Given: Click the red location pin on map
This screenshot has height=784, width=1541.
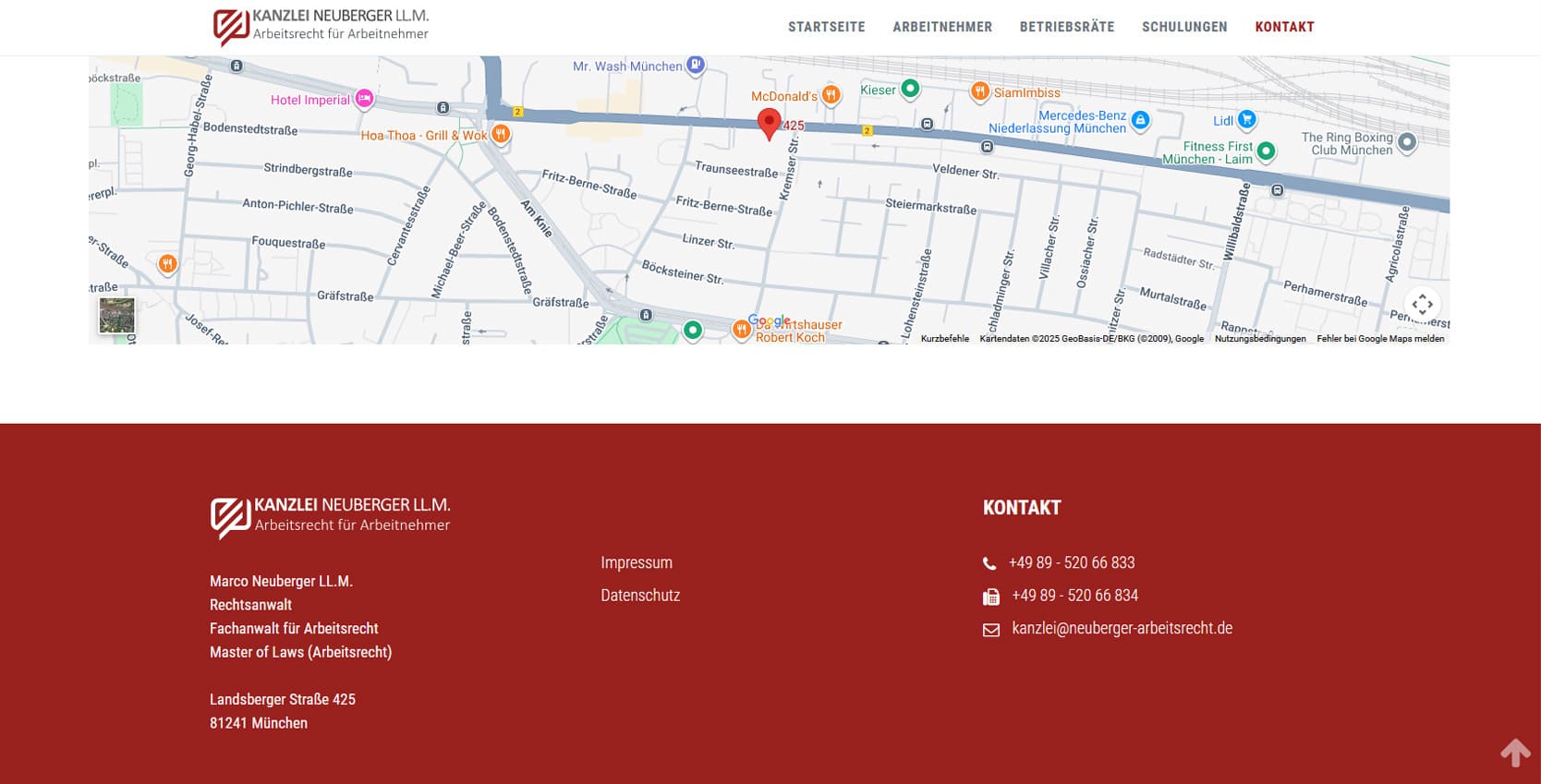Looking at the screenshot, I should click(769, 123).
